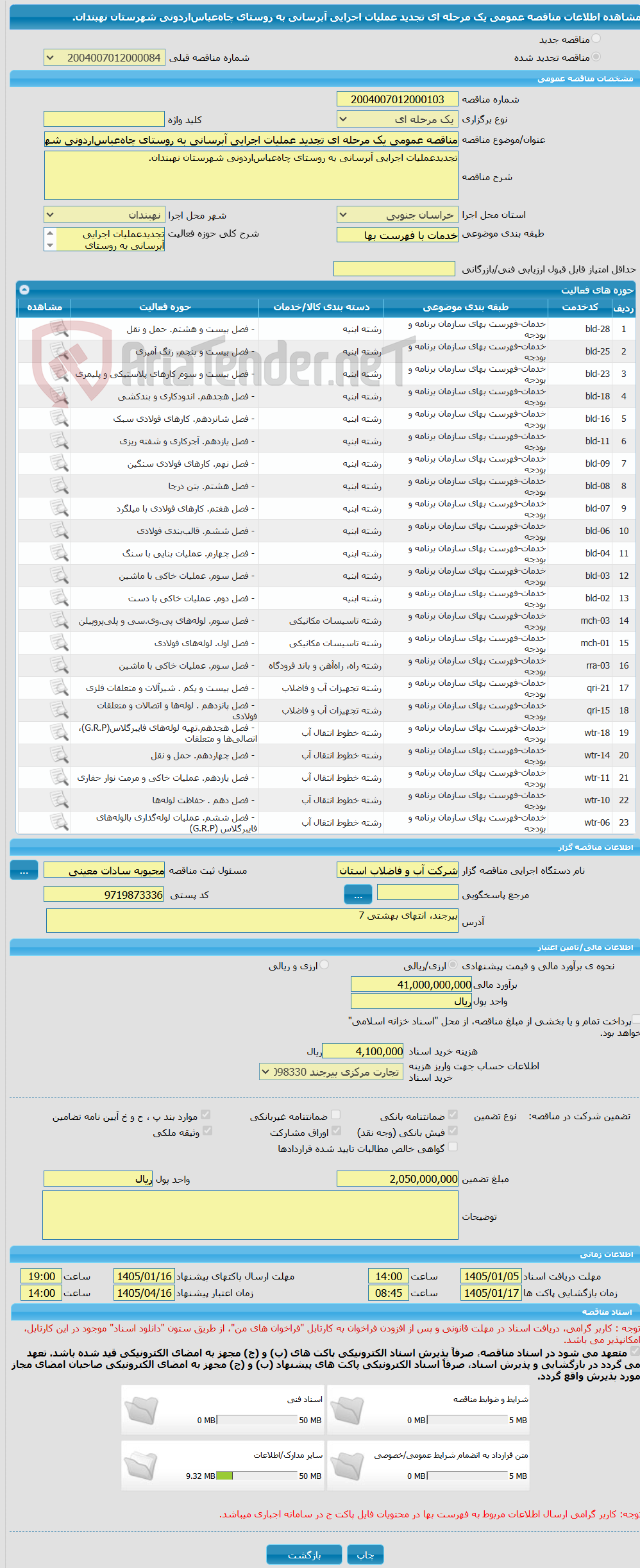Select the مناقصه جدید radio button
The width and height of the screenshot is (640, 1568).
pyautogui.click(x=596, y=39)
